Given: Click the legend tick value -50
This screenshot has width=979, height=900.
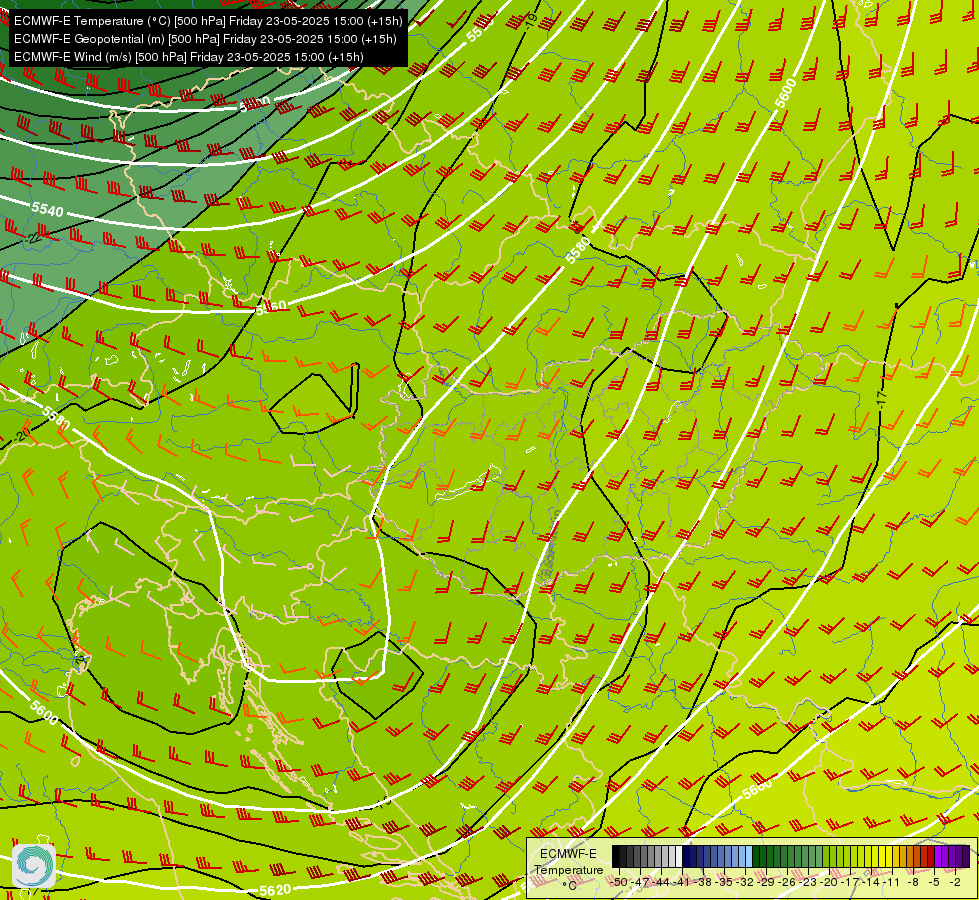Looking at the screenshot, I should 619,882.
